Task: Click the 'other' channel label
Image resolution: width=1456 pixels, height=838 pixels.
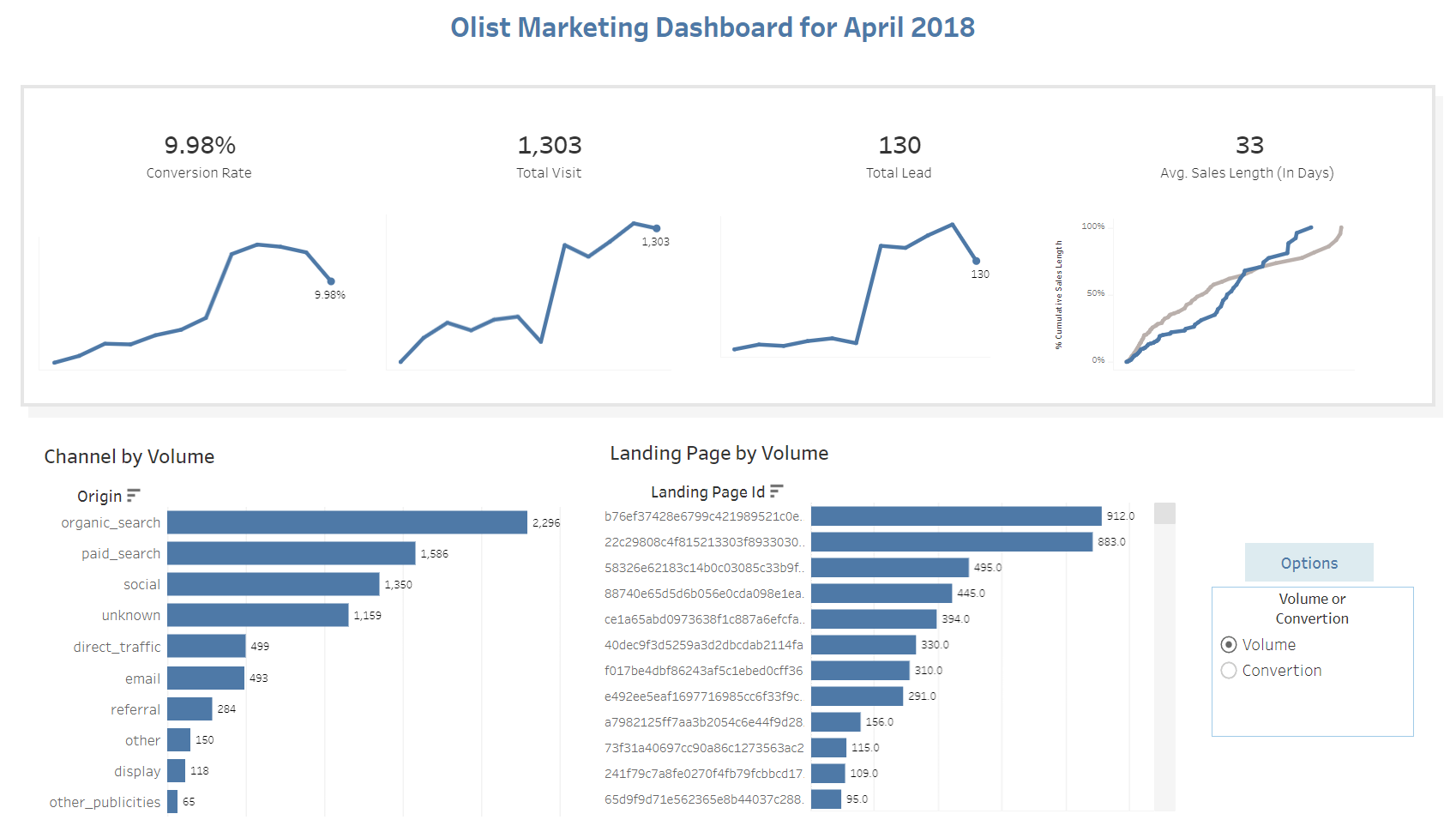Action: click(142, 740)
